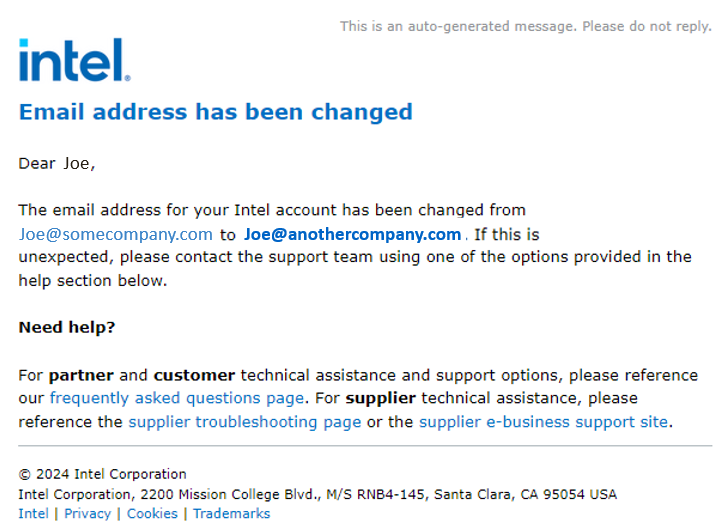The image size is (727, 523).
Task: Click the 'Need help?' heading
Action: tap(67, 328)
